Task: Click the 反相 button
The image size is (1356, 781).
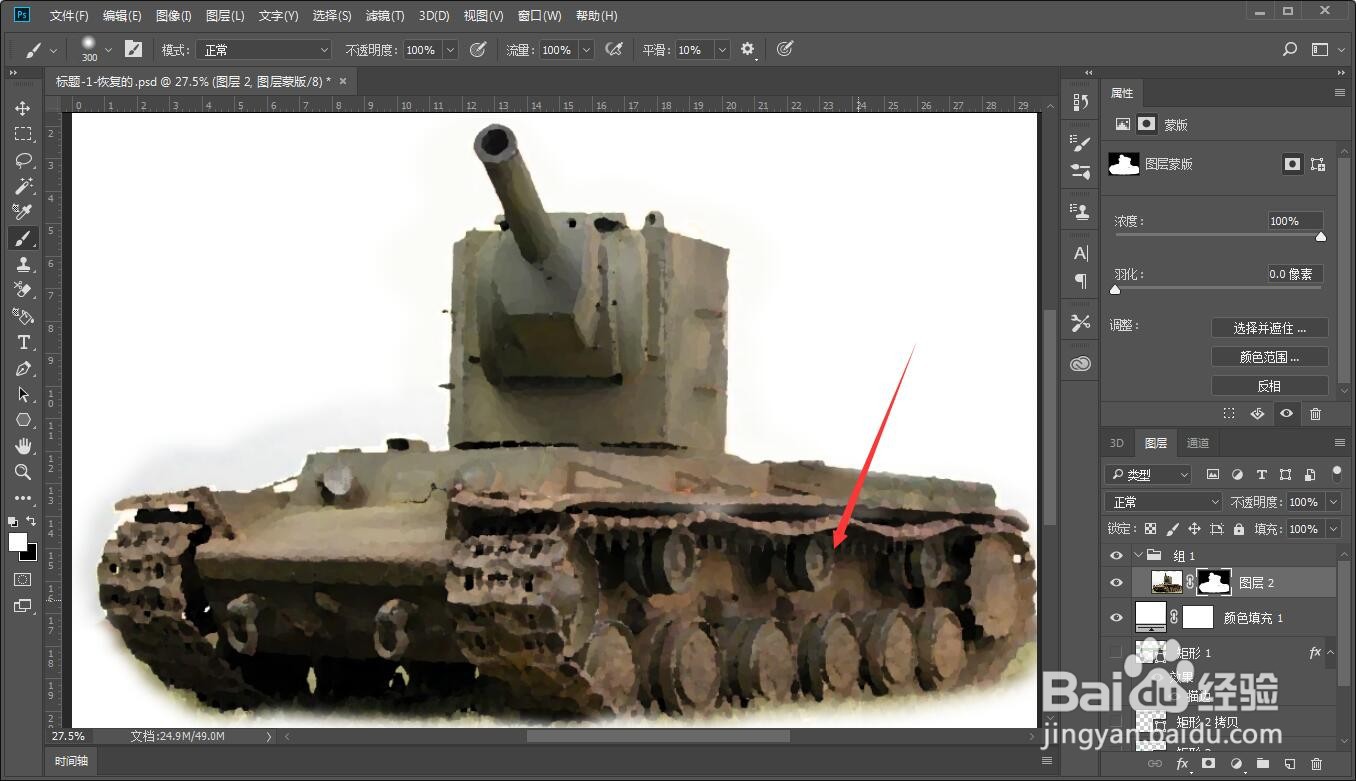Action: coord(1270,386)
